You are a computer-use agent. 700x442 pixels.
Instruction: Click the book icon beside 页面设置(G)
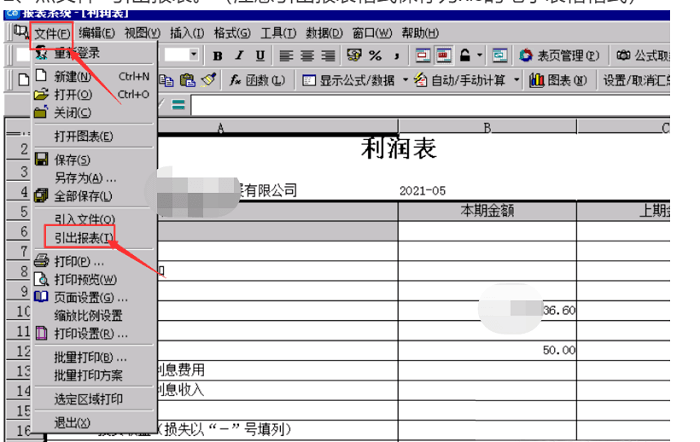coord(41,297)
